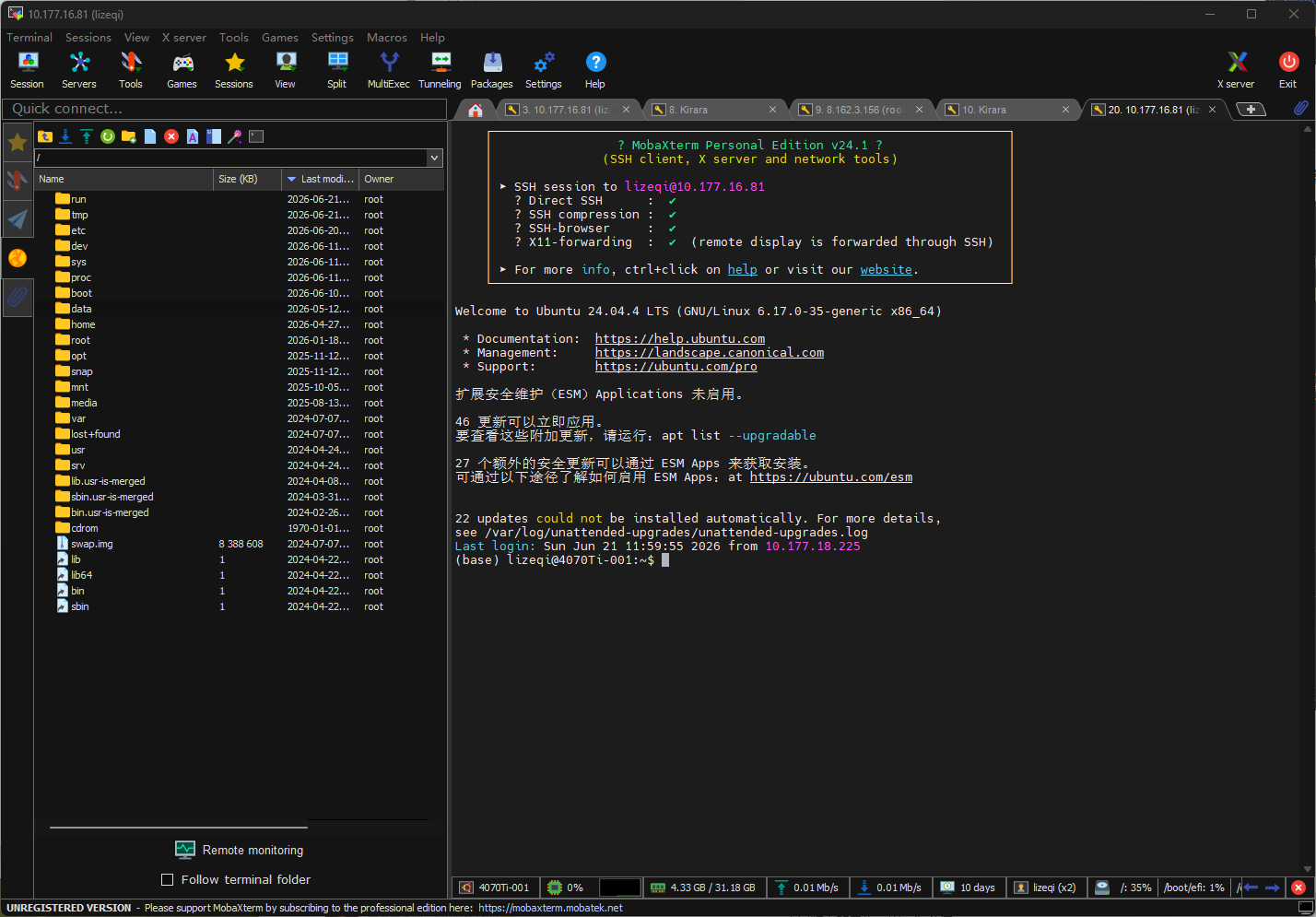Open the Sftp sidebar tab with globe icon
This screenshot has width=1316, height=917.
point(18,258)
